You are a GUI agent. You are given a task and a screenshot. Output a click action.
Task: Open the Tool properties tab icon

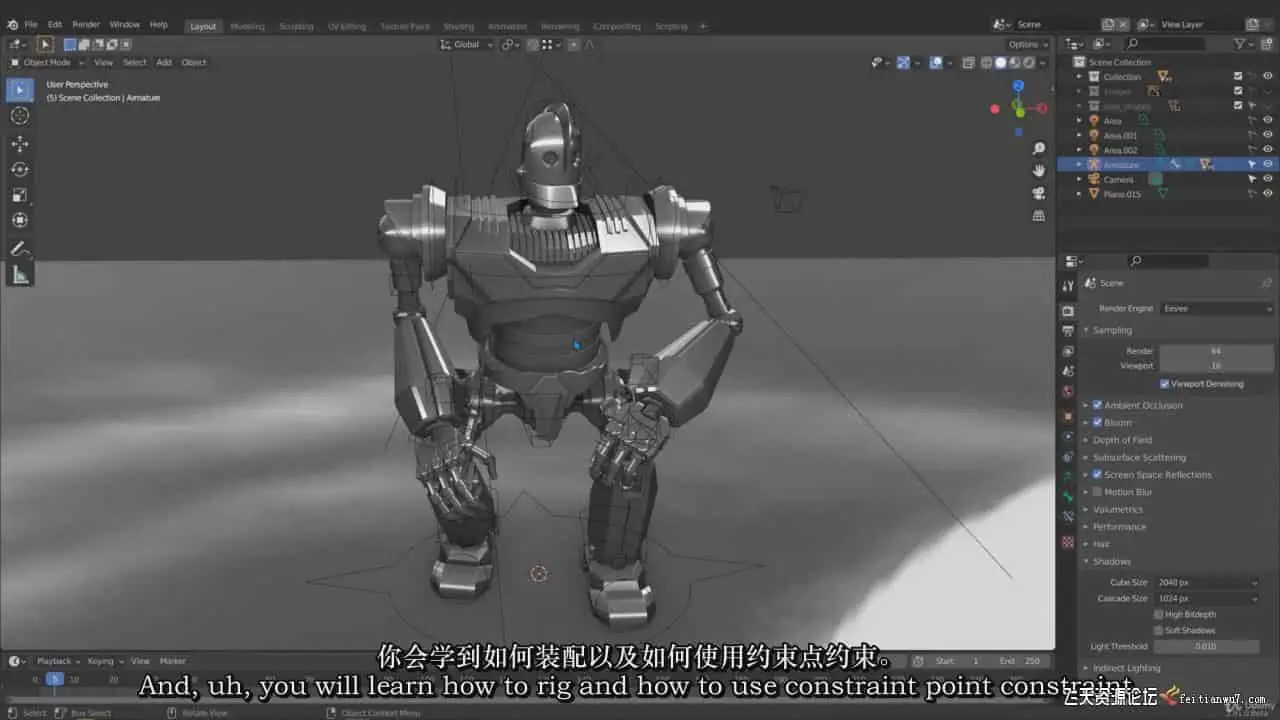[1068, 285]
